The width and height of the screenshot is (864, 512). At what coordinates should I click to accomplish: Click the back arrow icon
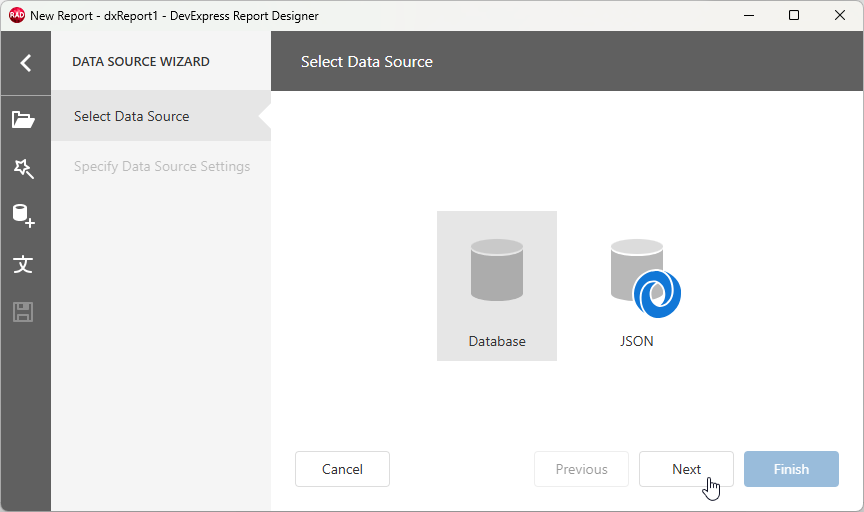[x=25, y=63]
